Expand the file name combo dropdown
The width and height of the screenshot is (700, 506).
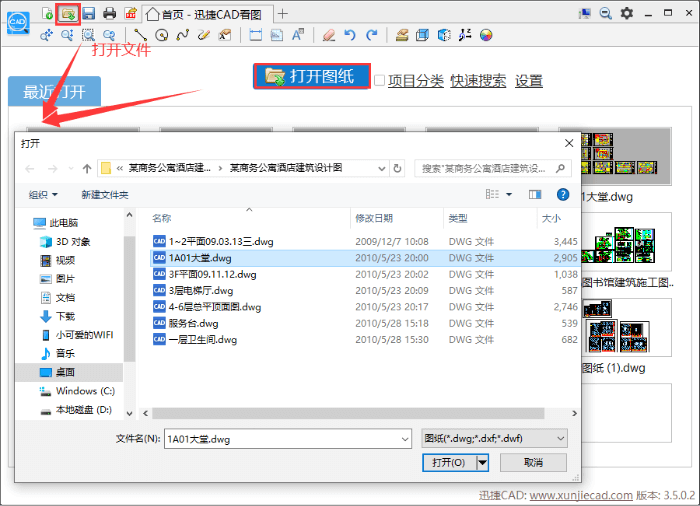tap(404, 439)
